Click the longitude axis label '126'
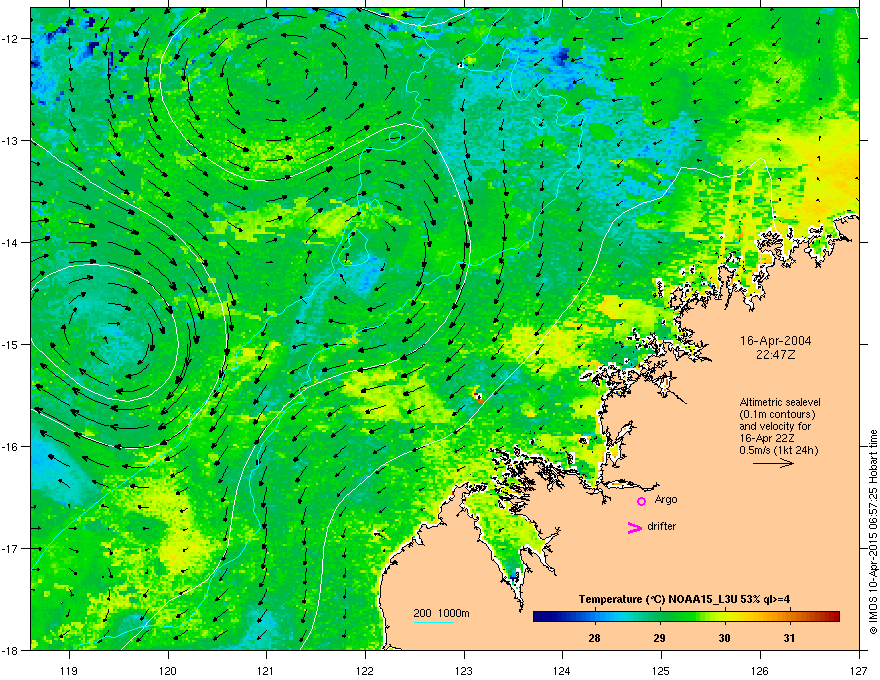880x680 pixels. (760, 670)
